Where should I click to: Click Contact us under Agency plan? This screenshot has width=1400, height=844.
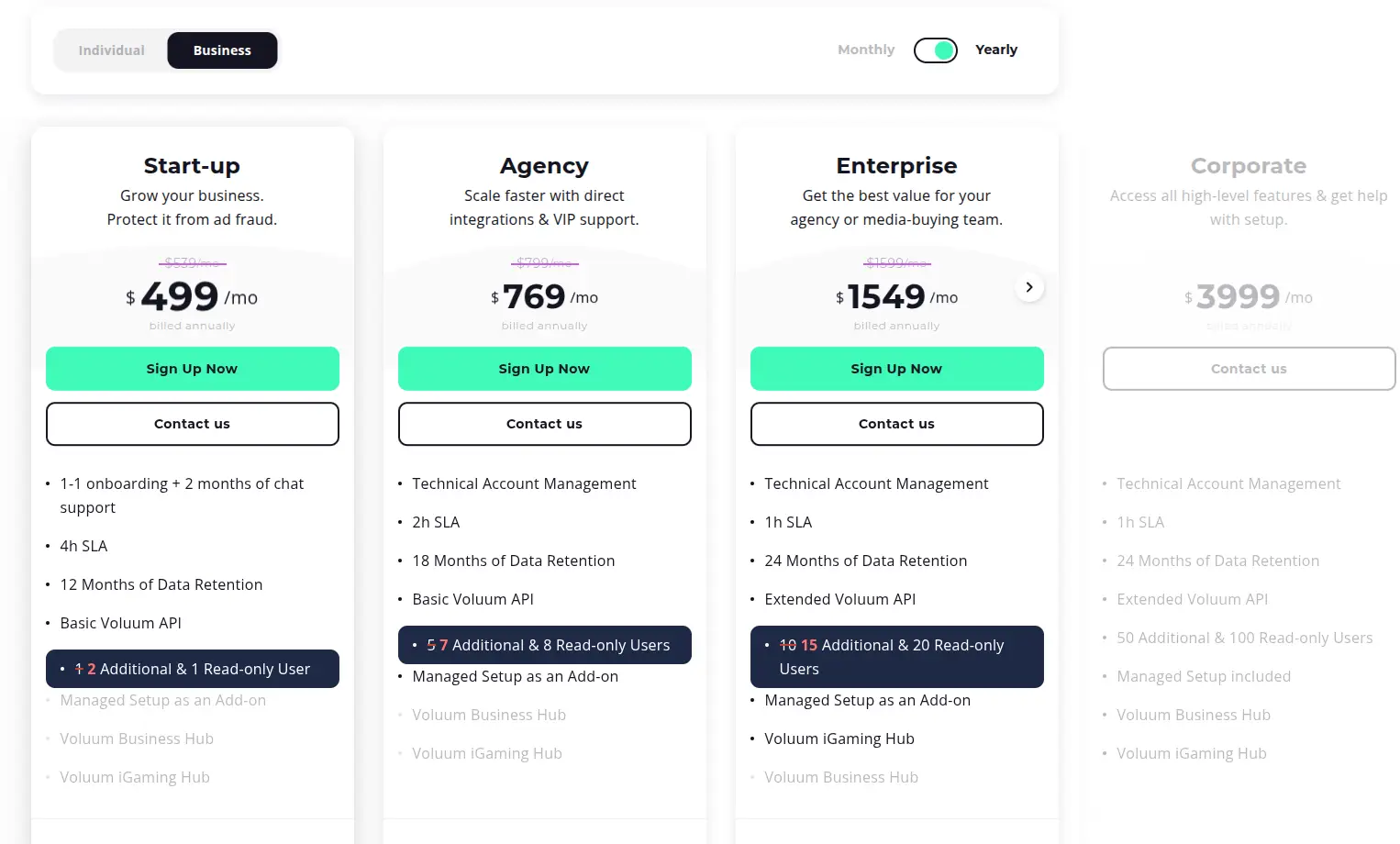(544, 424)
